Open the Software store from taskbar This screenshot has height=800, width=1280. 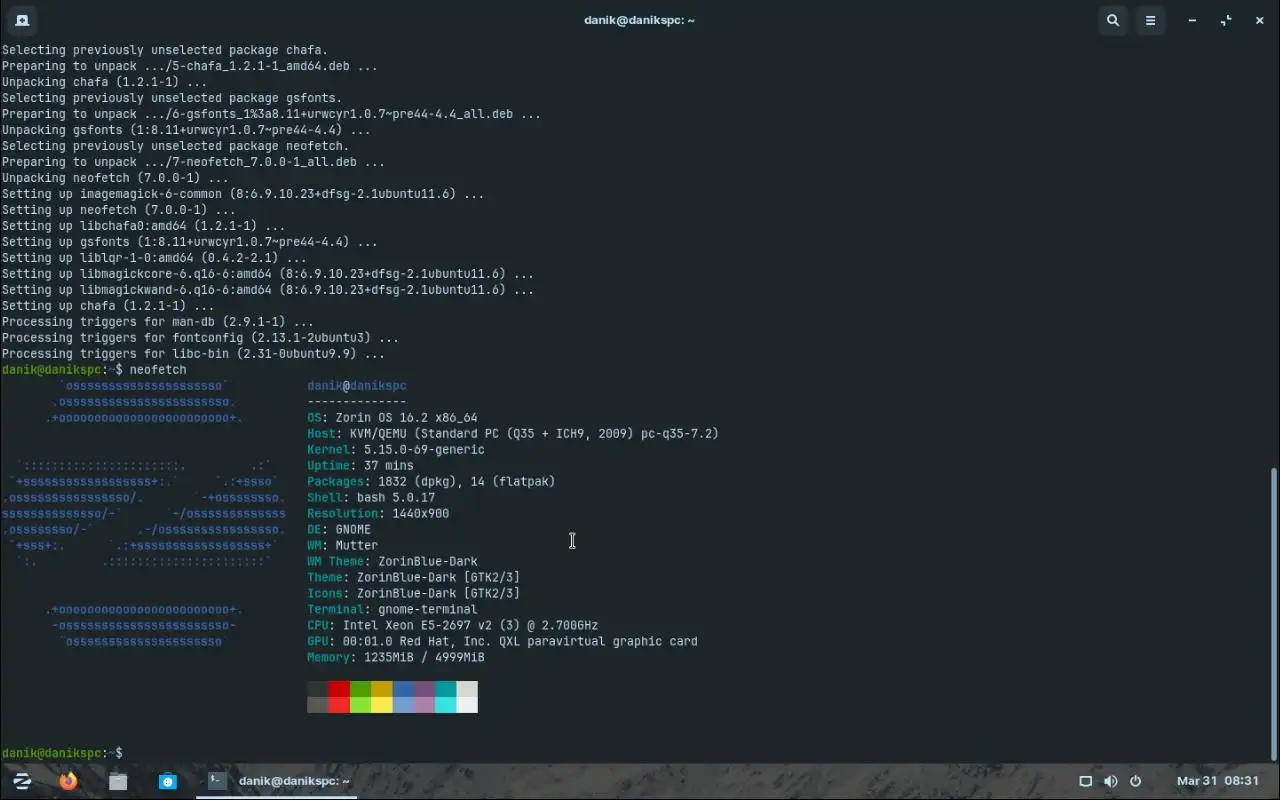point(168,781)
